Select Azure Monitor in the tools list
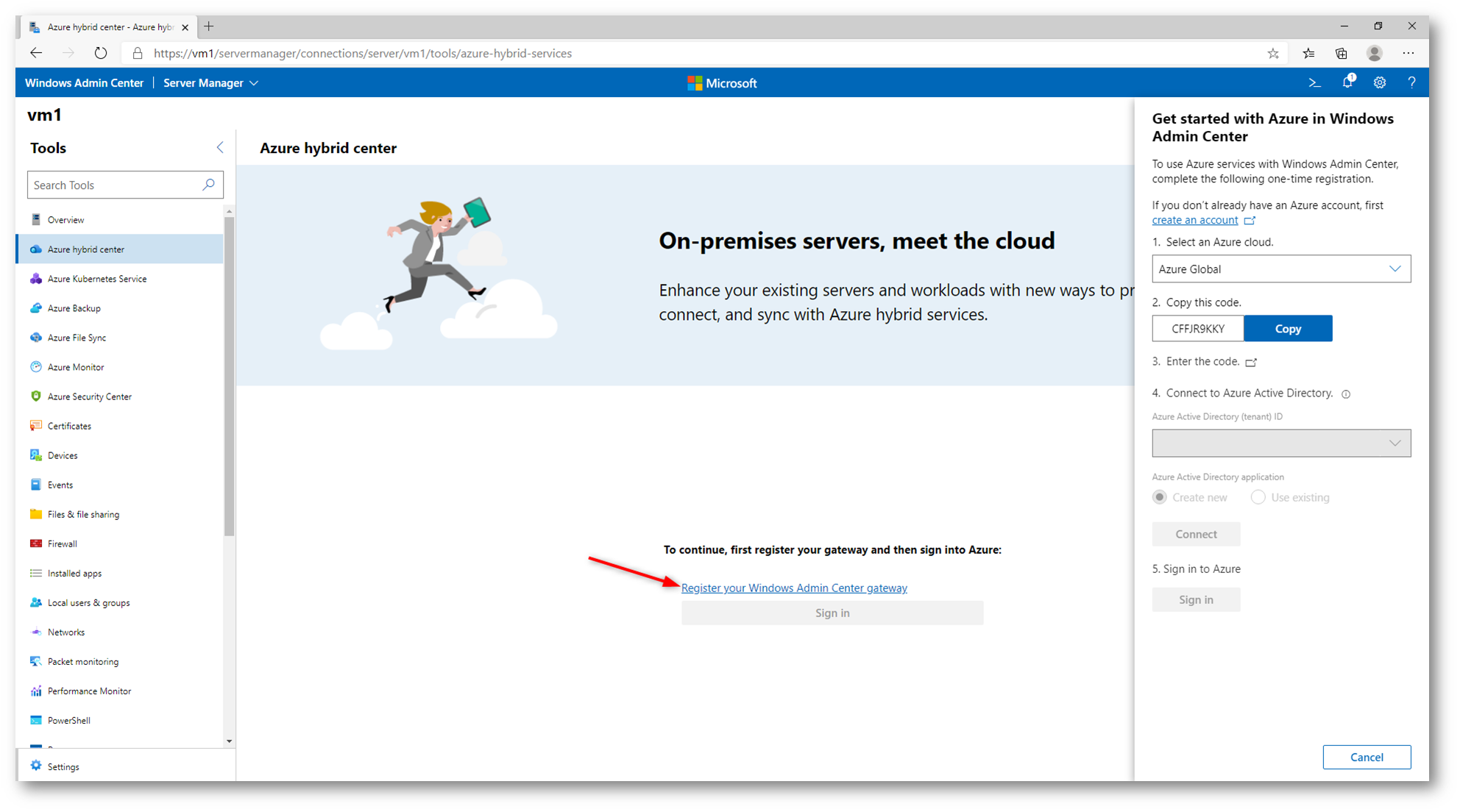The height and width of the screenshot is (812, 1460). 120,366
